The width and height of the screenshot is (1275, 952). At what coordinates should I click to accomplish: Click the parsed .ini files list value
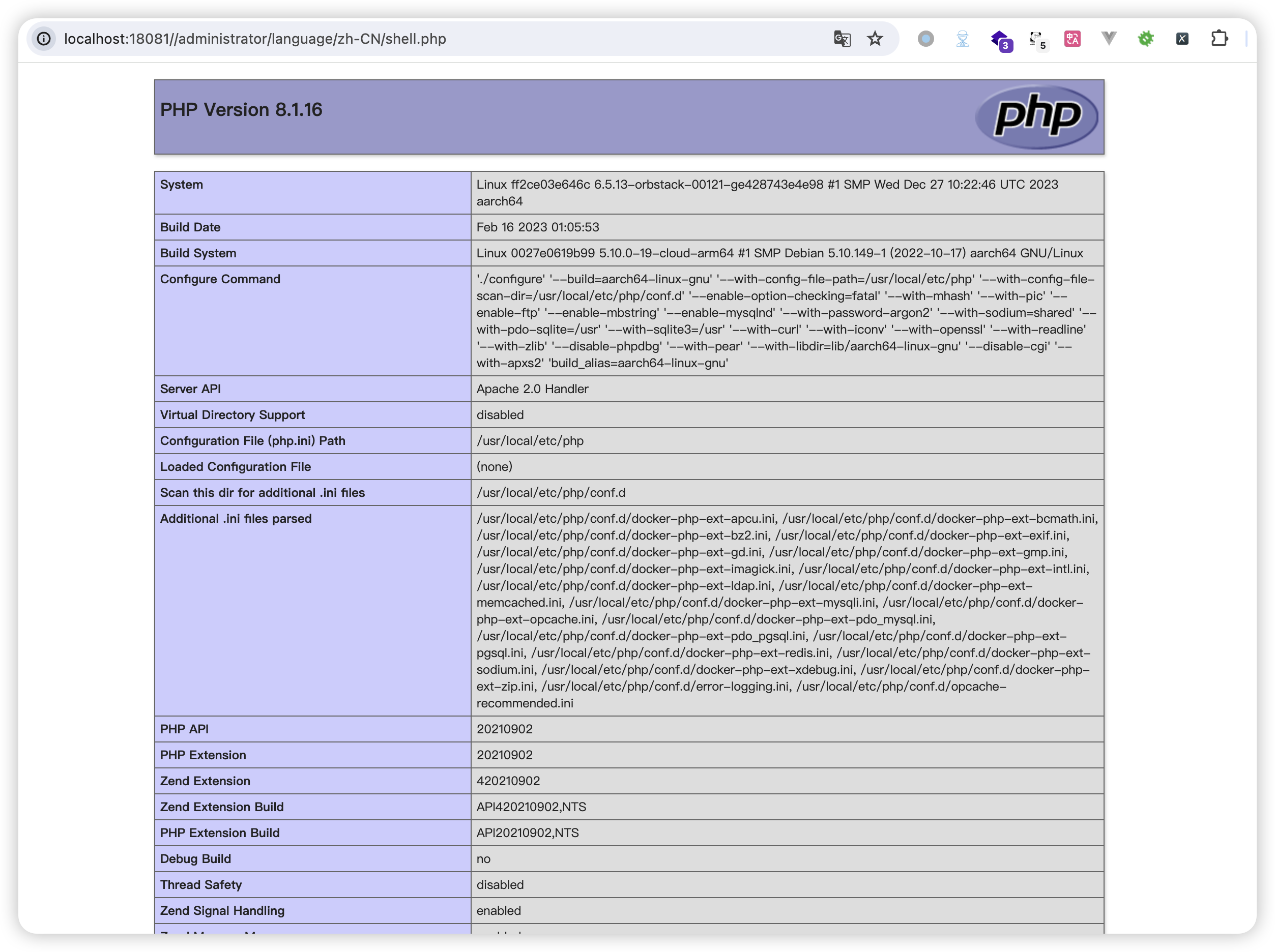click(787, 611)
